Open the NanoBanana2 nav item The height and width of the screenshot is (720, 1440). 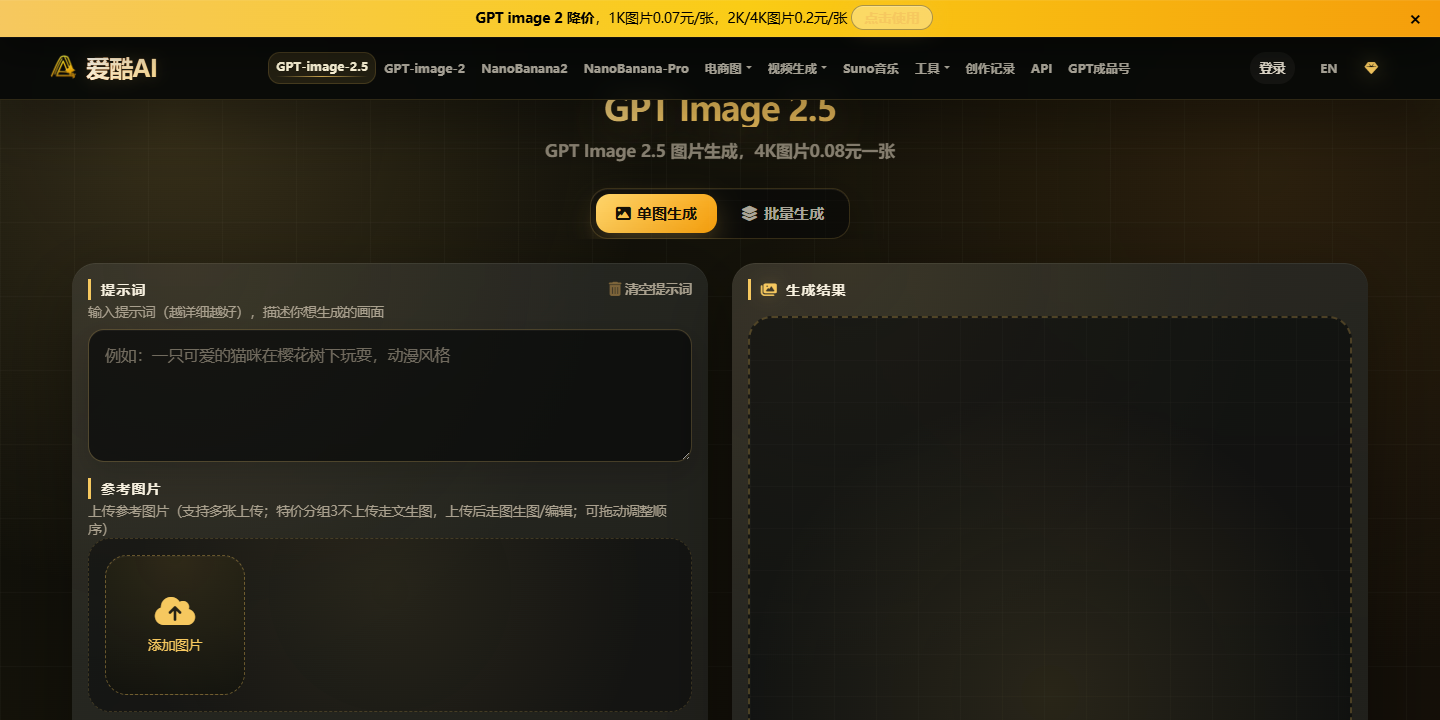click(524, 68)
